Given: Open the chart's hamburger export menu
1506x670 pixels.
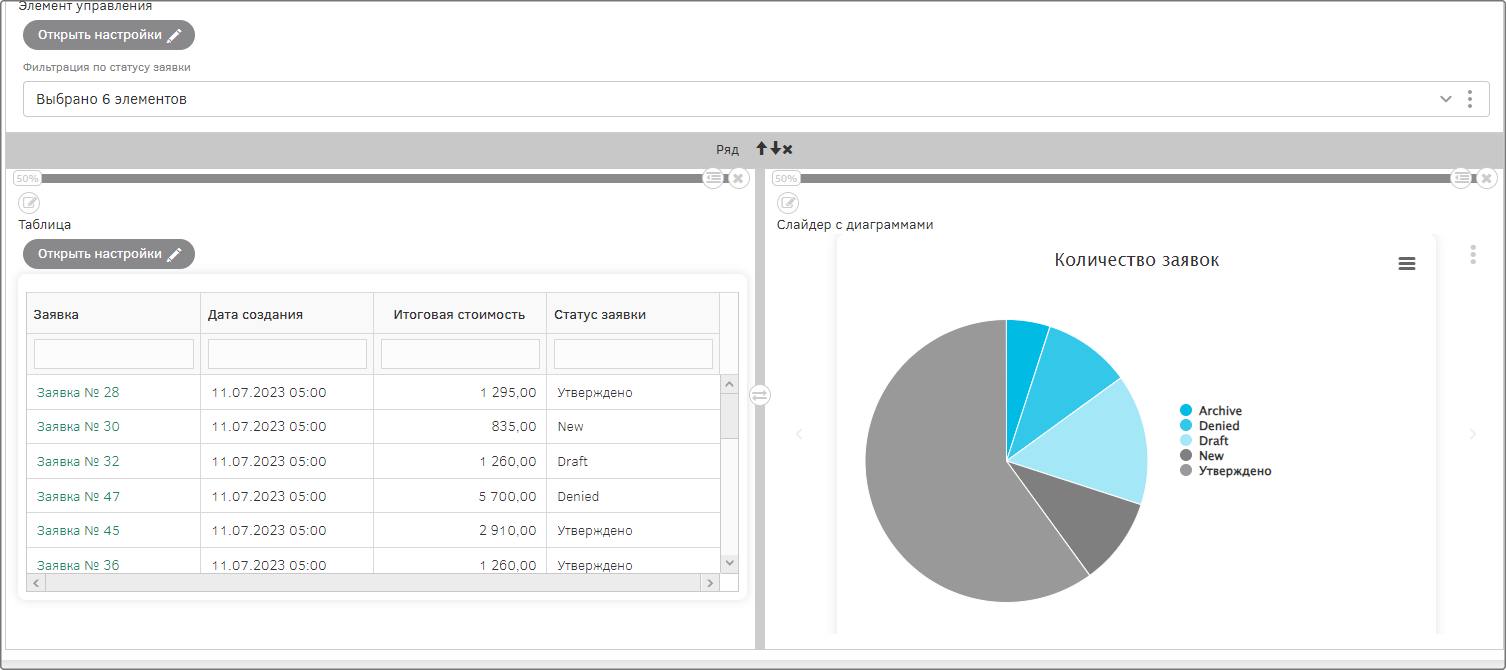Looking at the screenshot, I should point(1406,263).
